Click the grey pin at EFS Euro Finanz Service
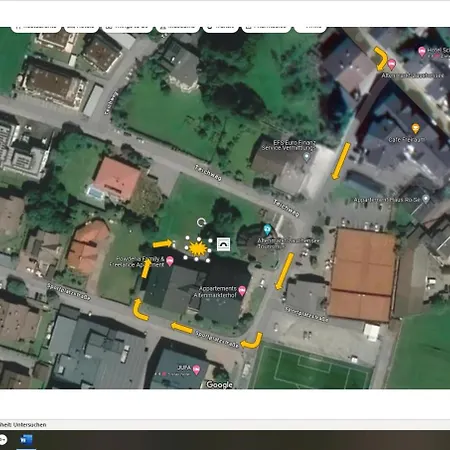This screenshot has height=450, width=450. (307, 156)
